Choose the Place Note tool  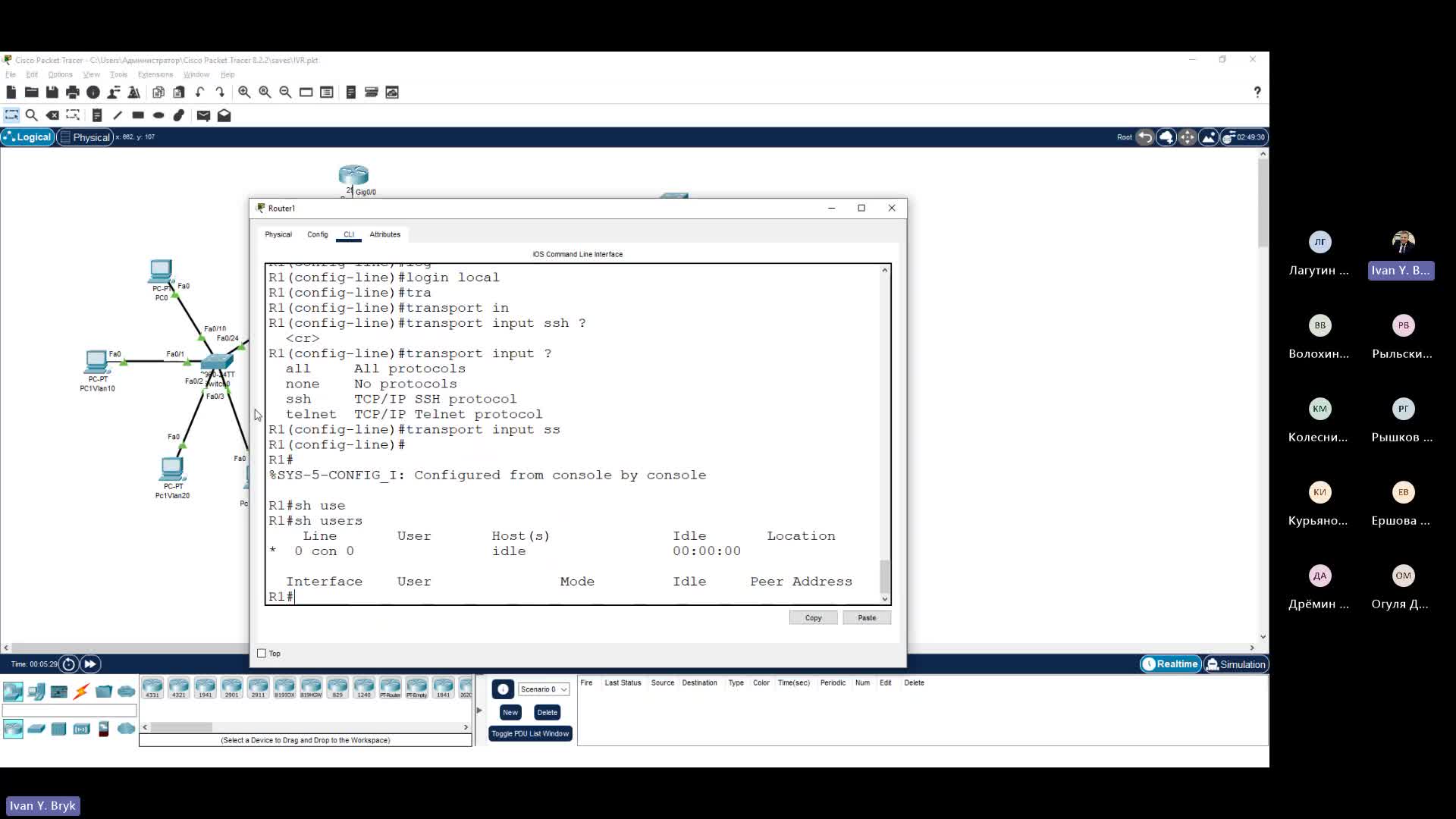coord(97,115)
